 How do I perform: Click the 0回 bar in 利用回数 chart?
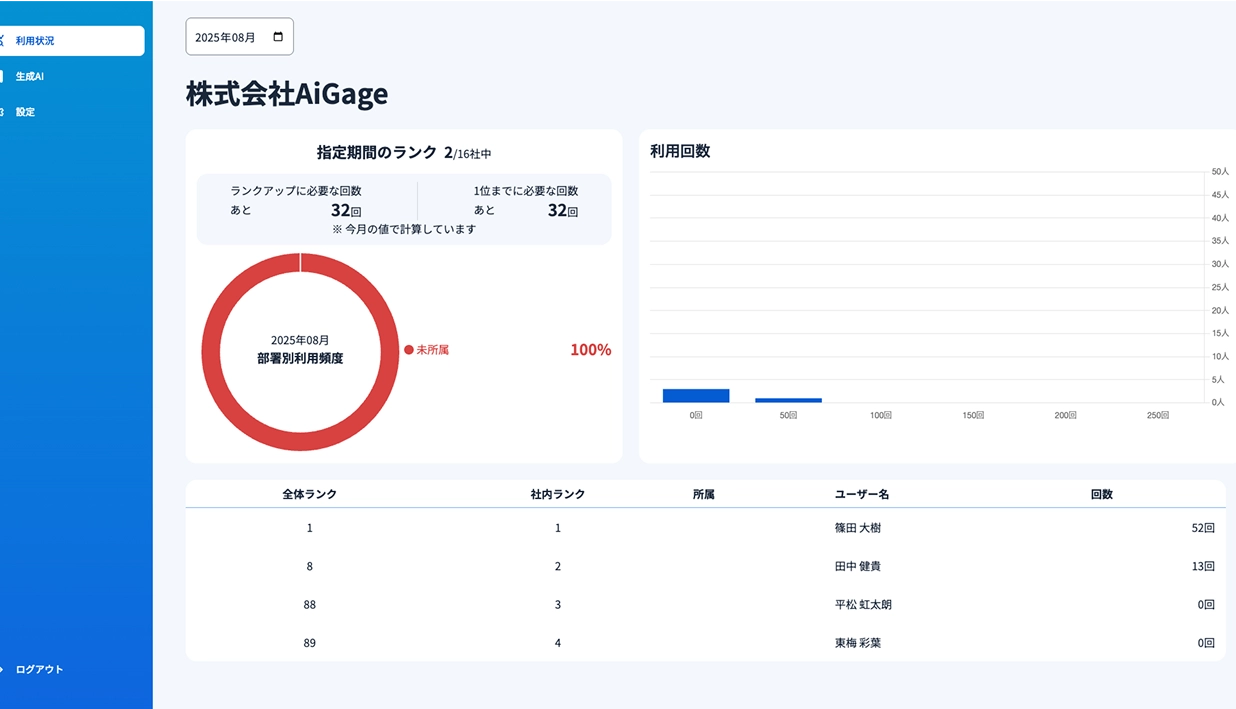click(x=695, y=395)
